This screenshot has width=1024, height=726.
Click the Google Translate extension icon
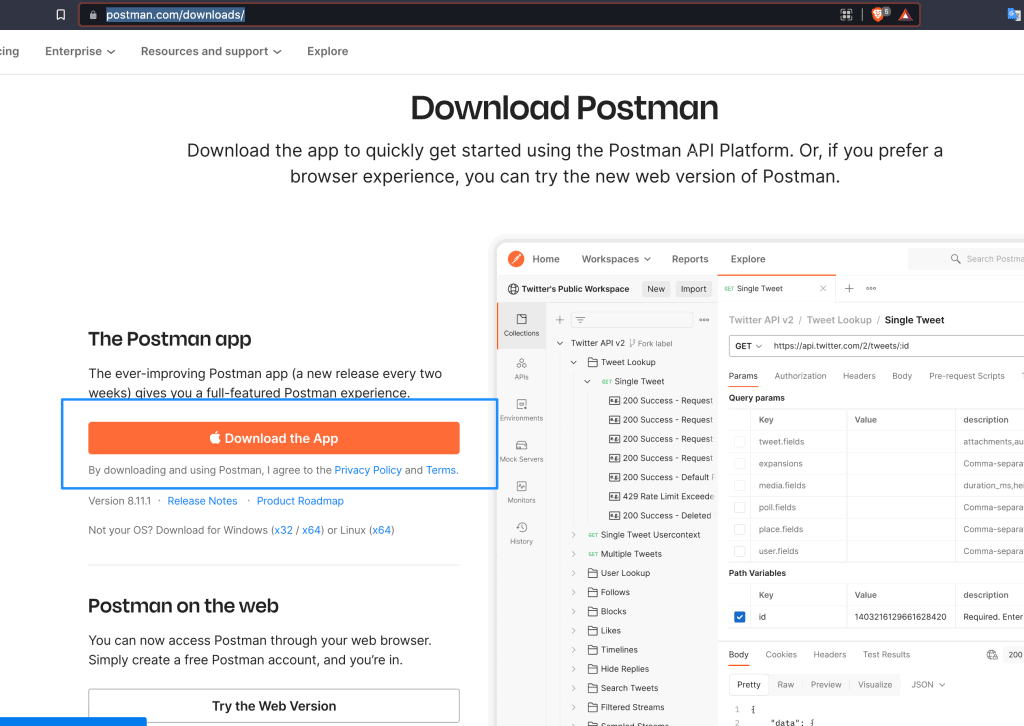point(1014,14)
